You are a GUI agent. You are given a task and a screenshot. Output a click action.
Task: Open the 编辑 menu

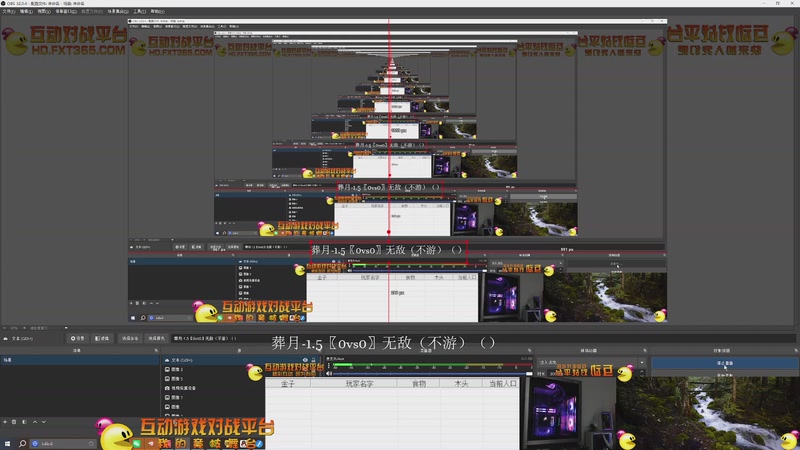(x=26, y=11)
